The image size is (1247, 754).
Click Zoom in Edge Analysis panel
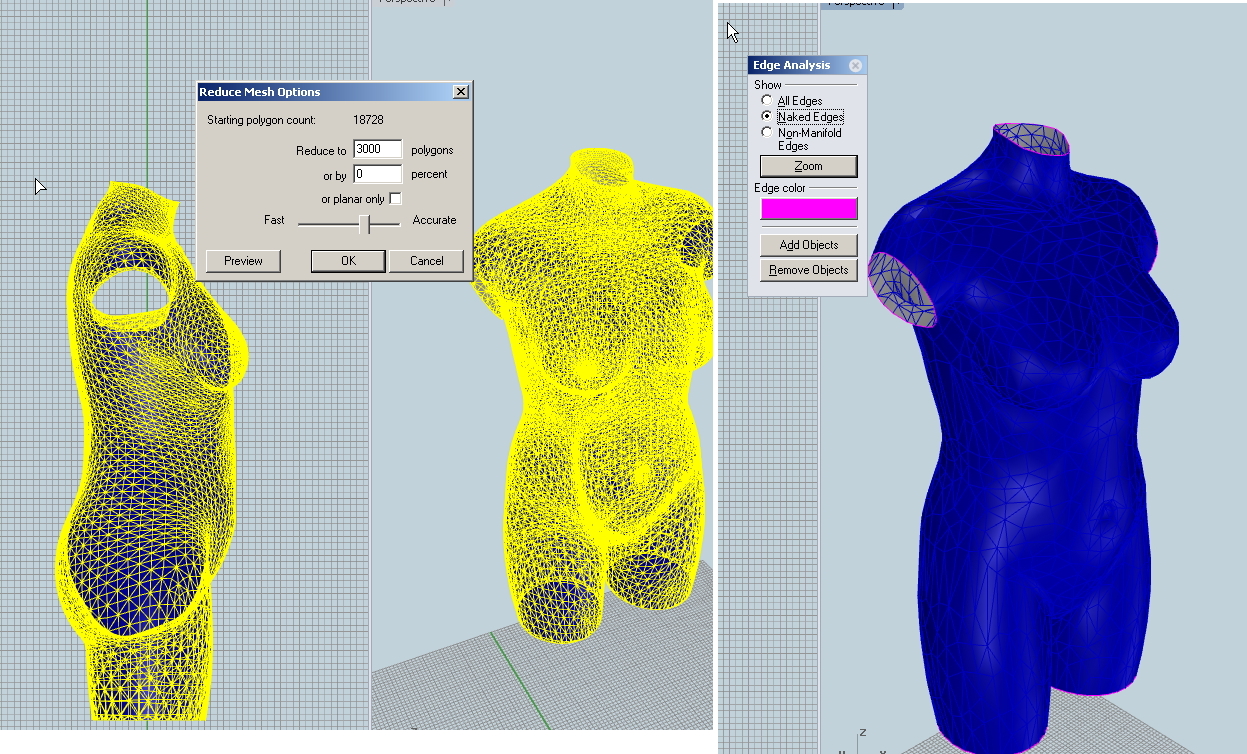coord(808,166)
